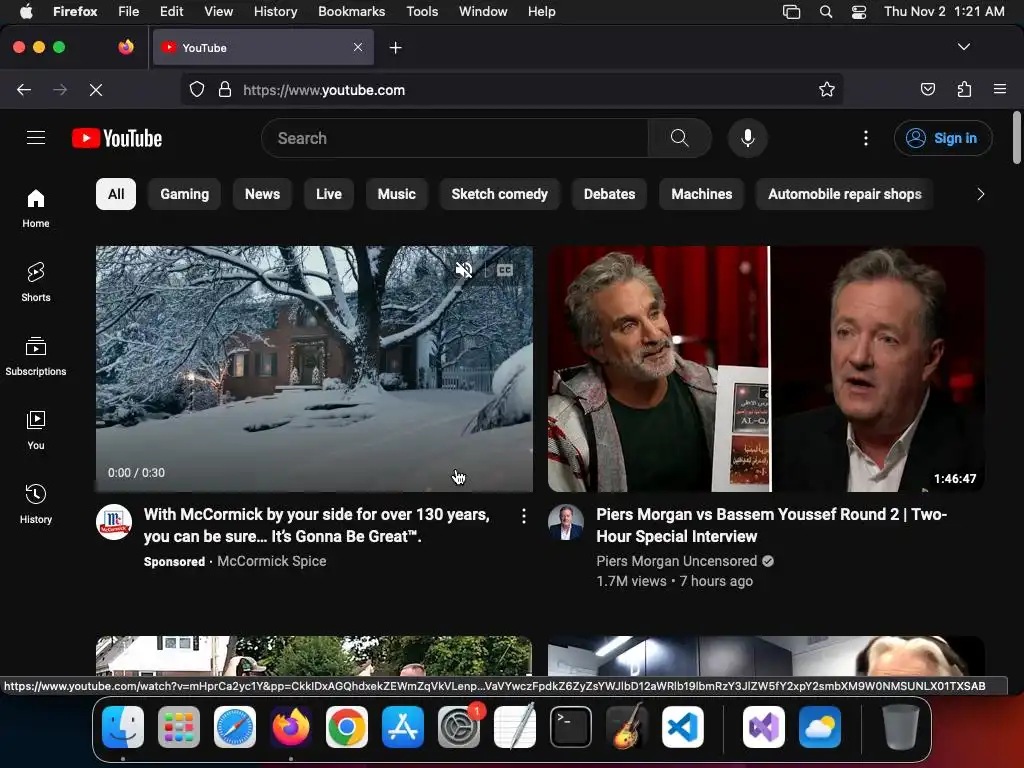Open Piers Morgan vs Bassem Youssef thumbnail
Image resolution: width=1024 pixels, height=768 pixels.
(x=766, y=368)
